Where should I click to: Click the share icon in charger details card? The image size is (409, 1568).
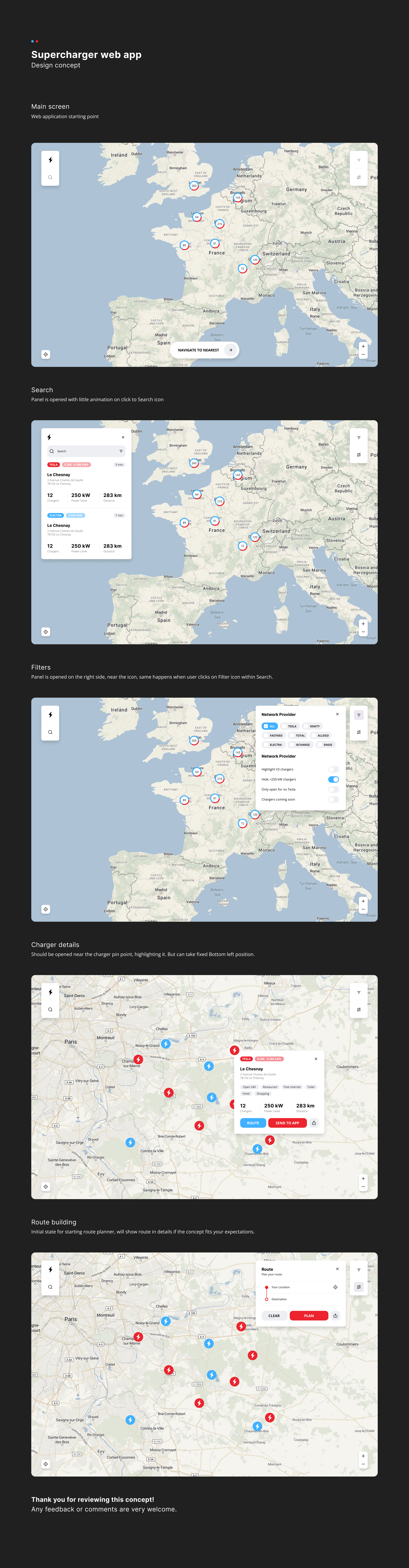[x=314, y=1123]
